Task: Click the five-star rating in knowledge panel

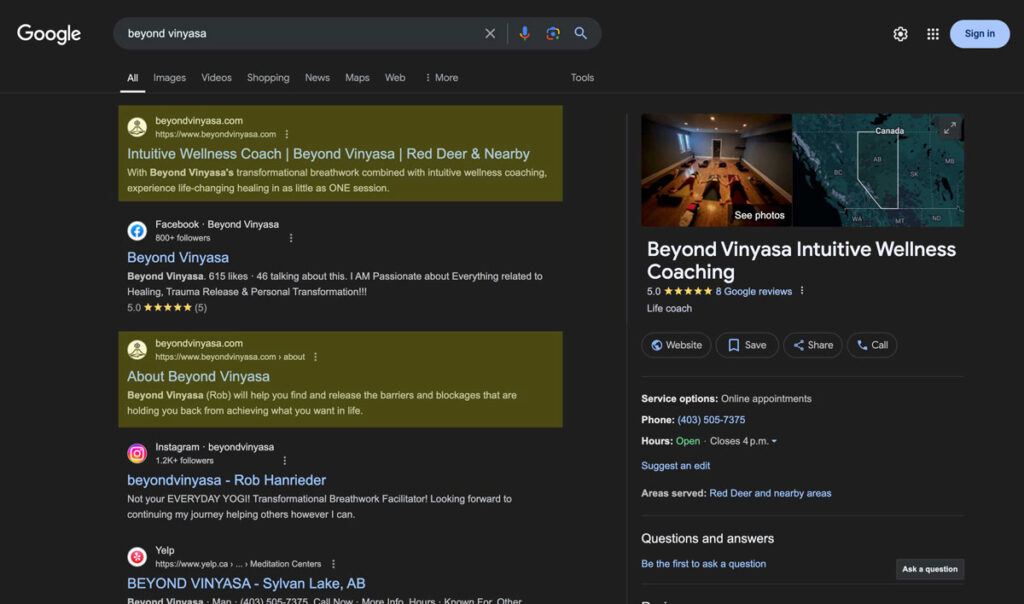Action: click(x=688, y=292)
